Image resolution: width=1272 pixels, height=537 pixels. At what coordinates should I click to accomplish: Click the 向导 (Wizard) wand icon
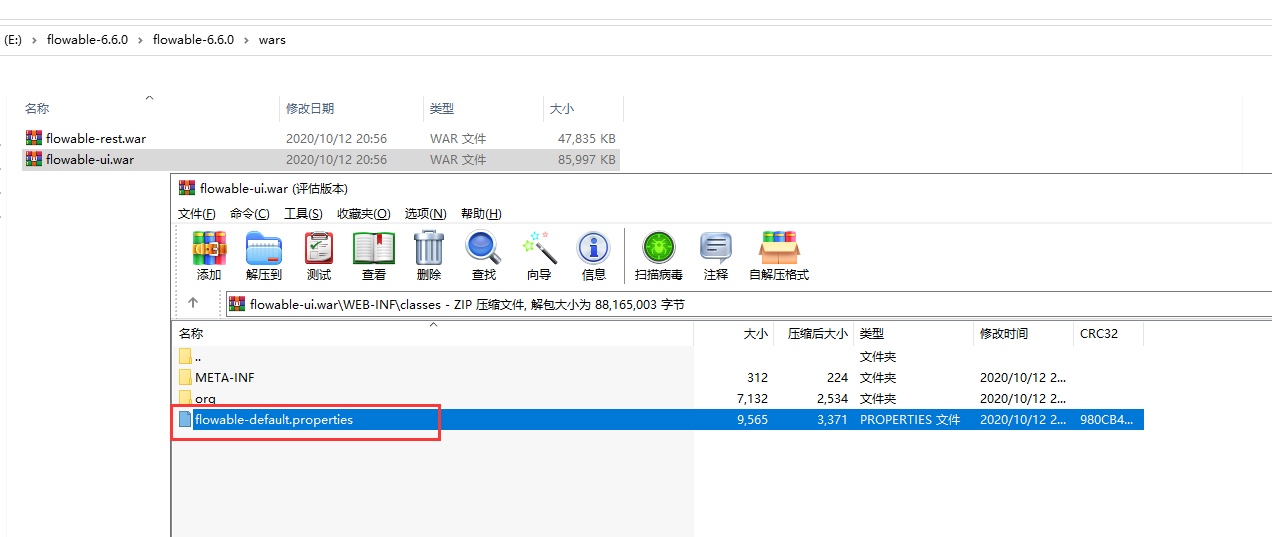click(539, 248)
